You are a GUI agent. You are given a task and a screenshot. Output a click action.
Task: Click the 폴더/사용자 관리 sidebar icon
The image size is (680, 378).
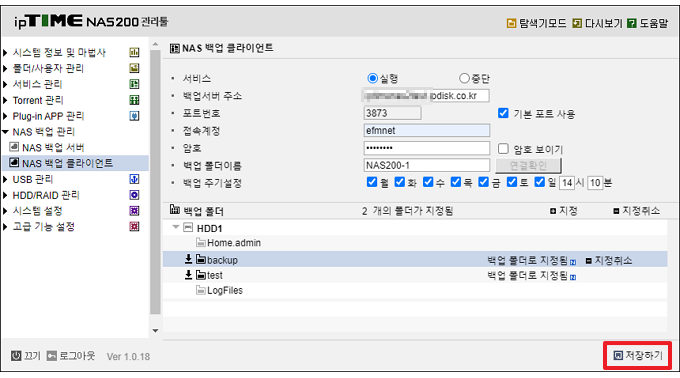134,68
